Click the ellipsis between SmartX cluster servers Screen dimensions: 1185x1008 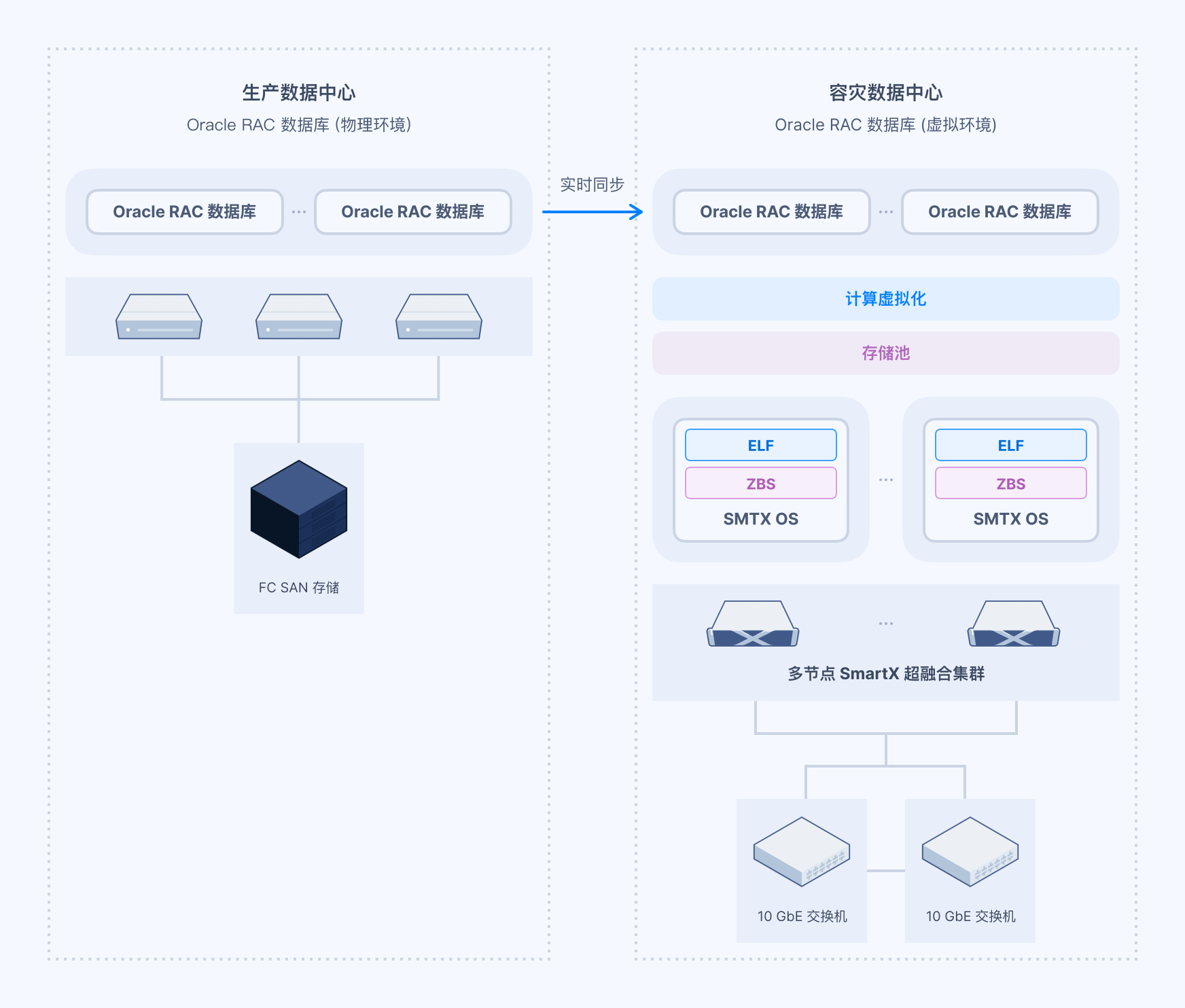tap(886, 624)
